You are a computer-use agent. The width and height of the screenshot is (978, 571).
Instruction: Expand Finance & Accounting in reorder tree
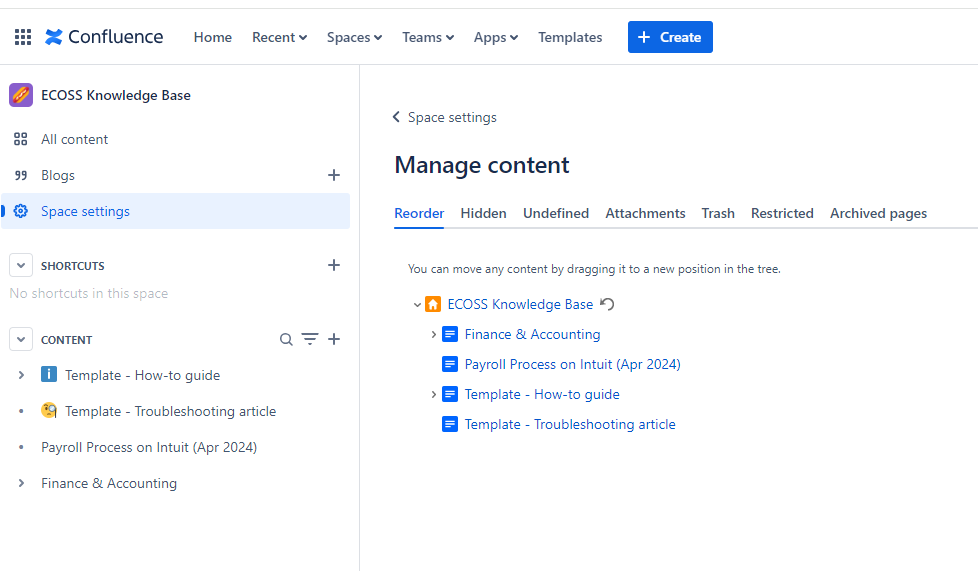click(x=433, y=334)
